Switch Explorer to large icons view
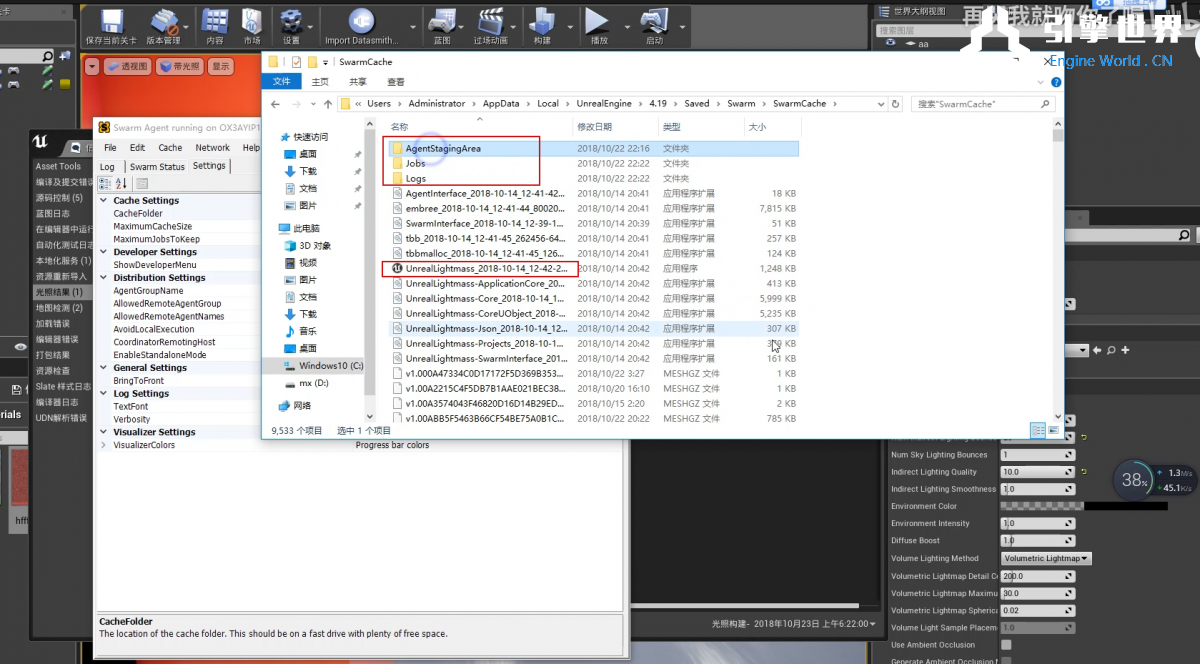1200x664 pixels. tap(1052, 430)
